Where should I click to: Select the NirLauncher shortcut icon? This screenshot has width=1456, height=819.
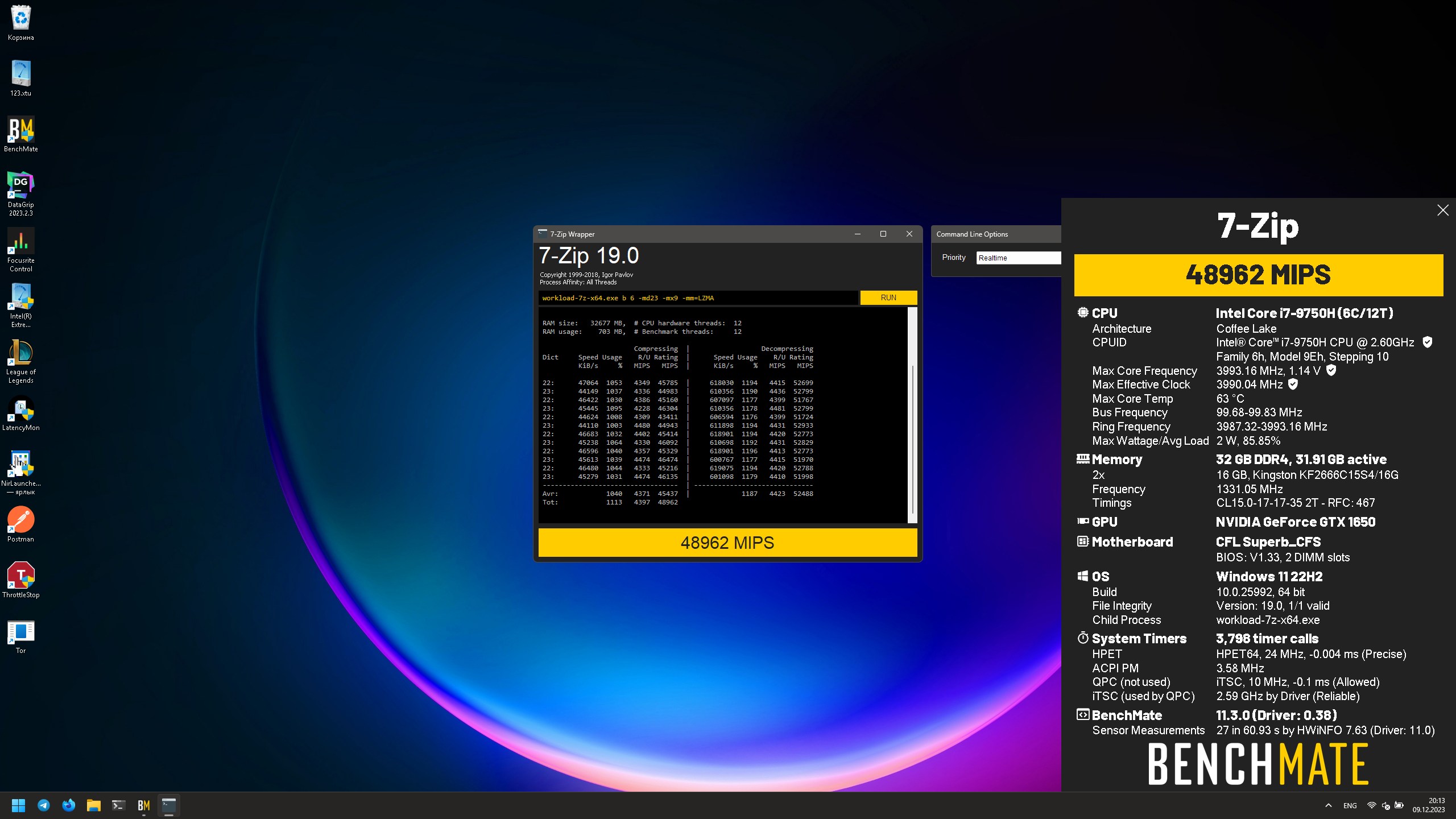21,473
